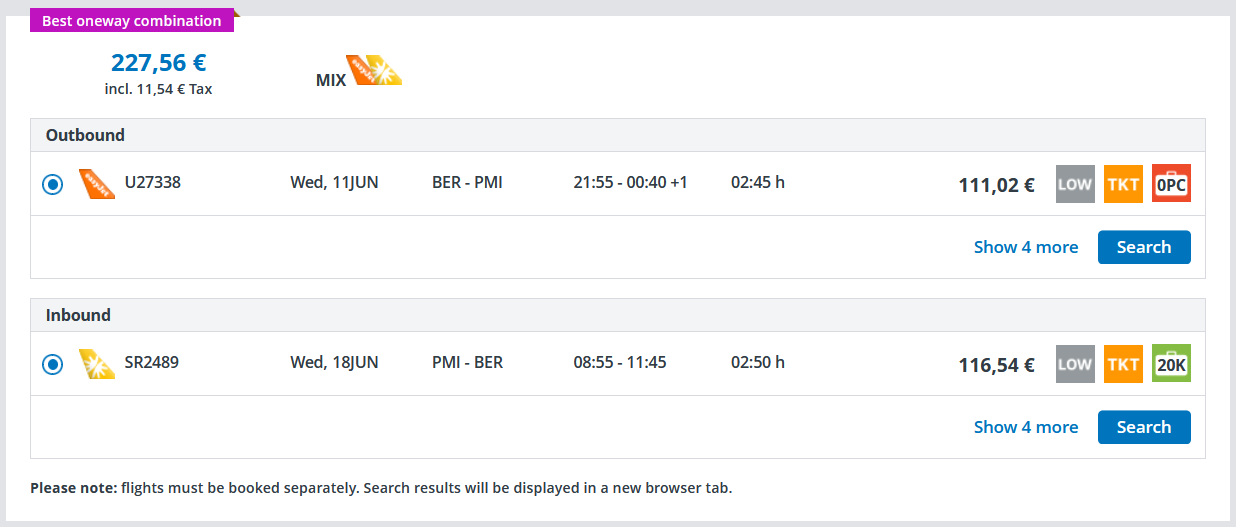1236x527 pixels.
Task: Click the 227,56 € total price
Action: tap(158, 63)
